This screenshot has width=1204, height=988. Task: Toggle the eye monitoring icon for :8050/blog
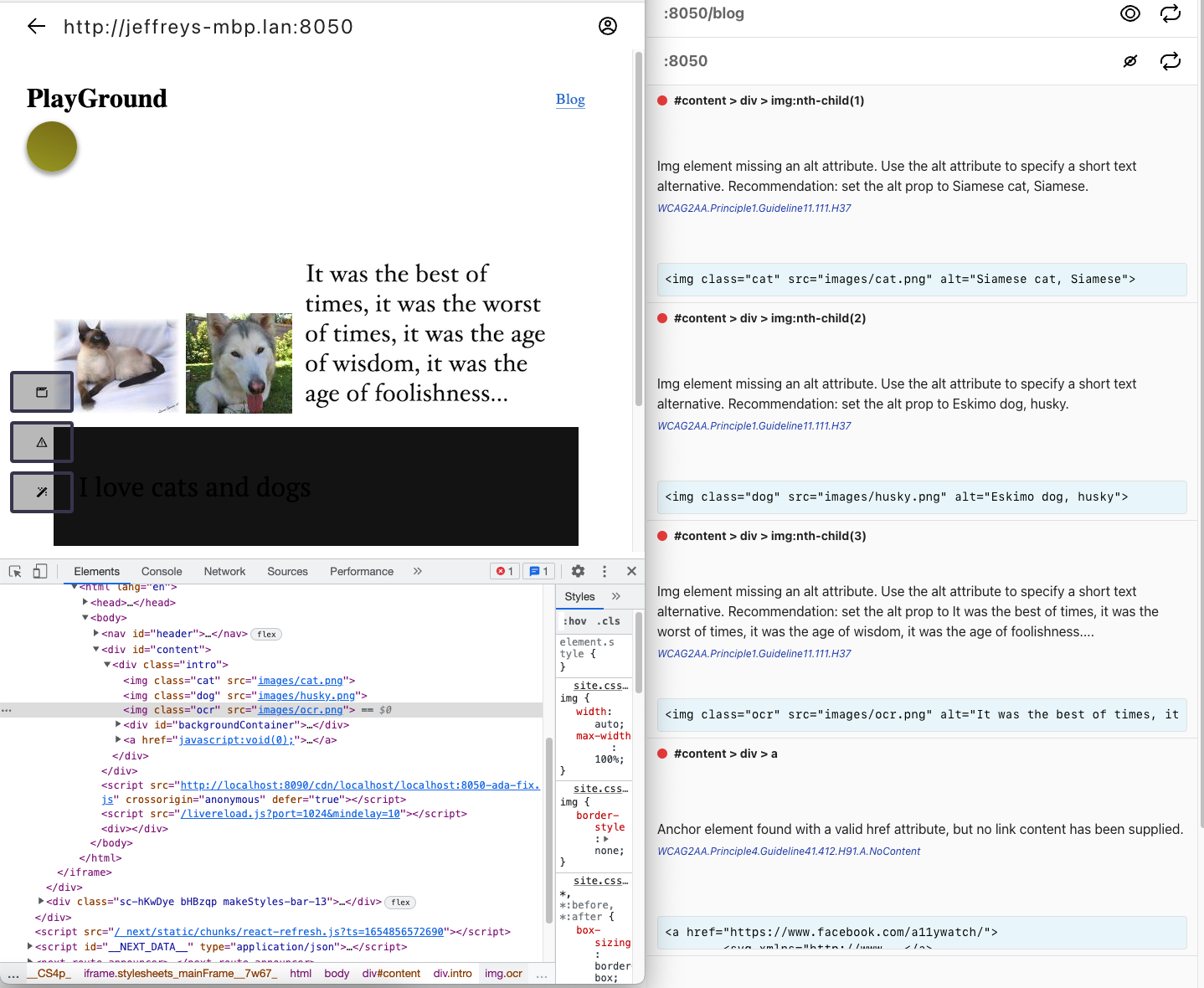click(x=1129, y=13)
